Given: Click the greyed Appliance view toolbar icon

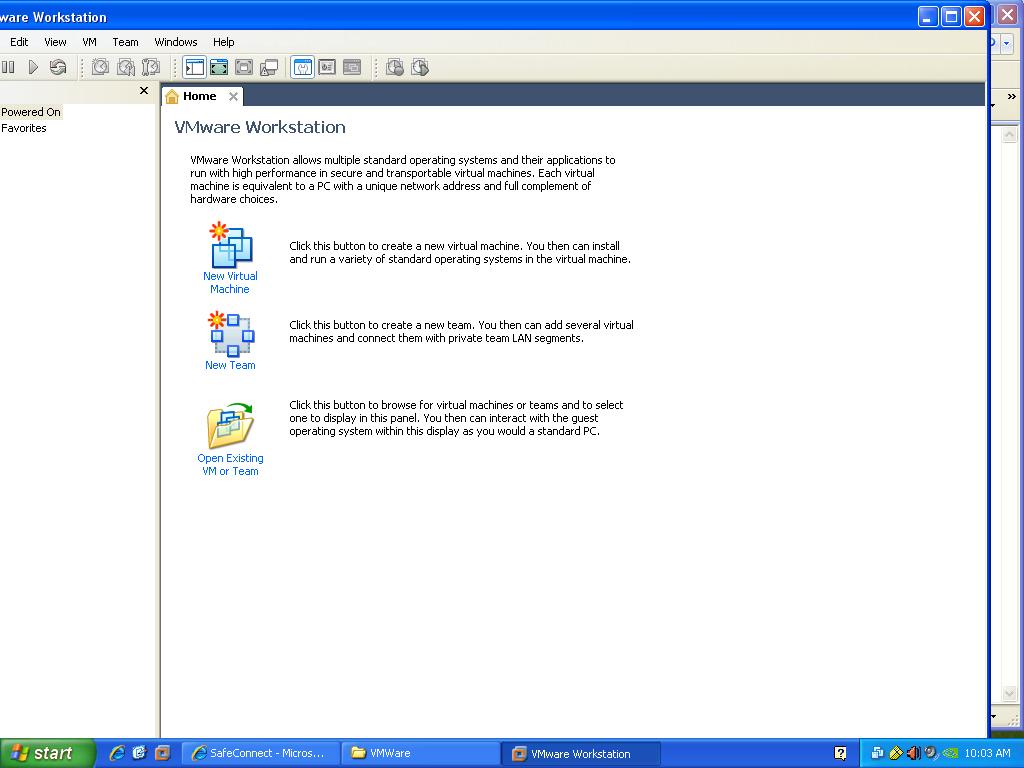Looking at the screenshot, I should (352, 67).
